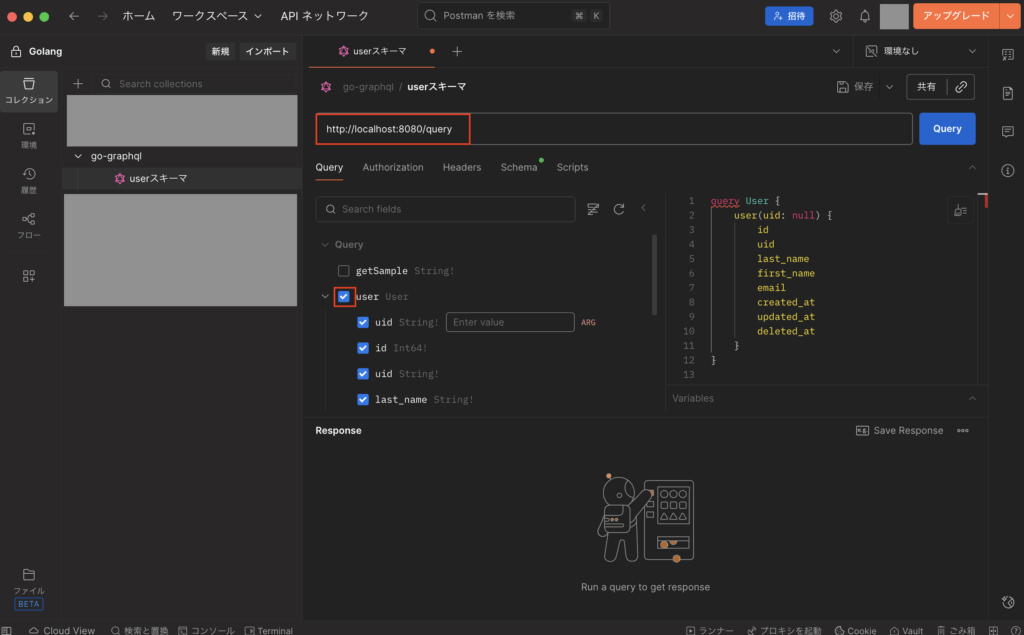Click the 環境 (Environments) sidebar icon
This screenshot has height=635, width=1024.
29,134
